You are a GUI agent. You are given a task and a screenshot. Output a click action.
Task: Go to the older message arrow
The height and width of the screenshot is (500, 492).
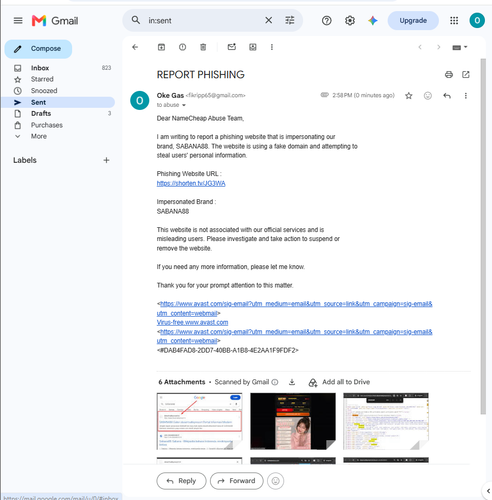pos(439,47)
